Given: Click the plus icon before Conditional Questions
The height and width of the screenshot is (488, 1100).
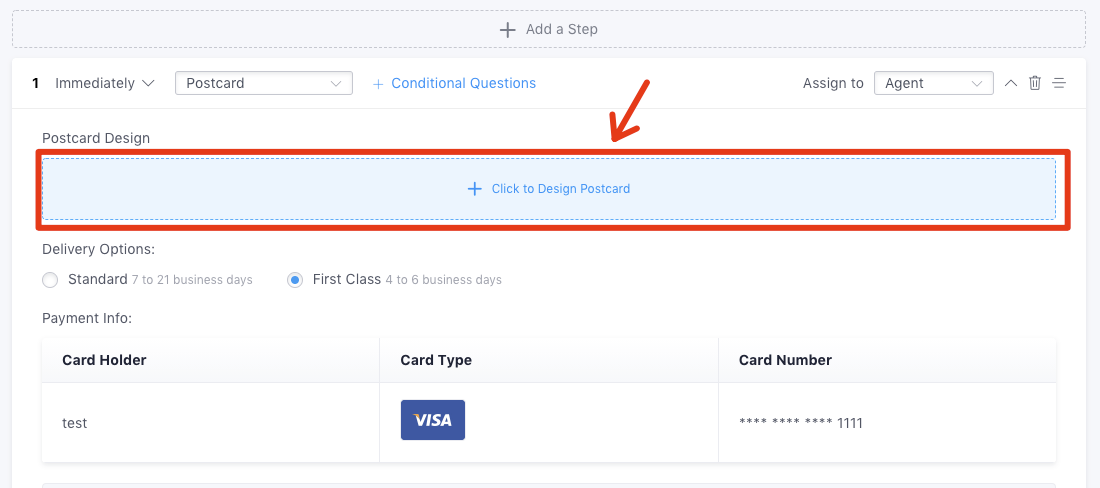Looking at the screenshot, I should 378,84.
